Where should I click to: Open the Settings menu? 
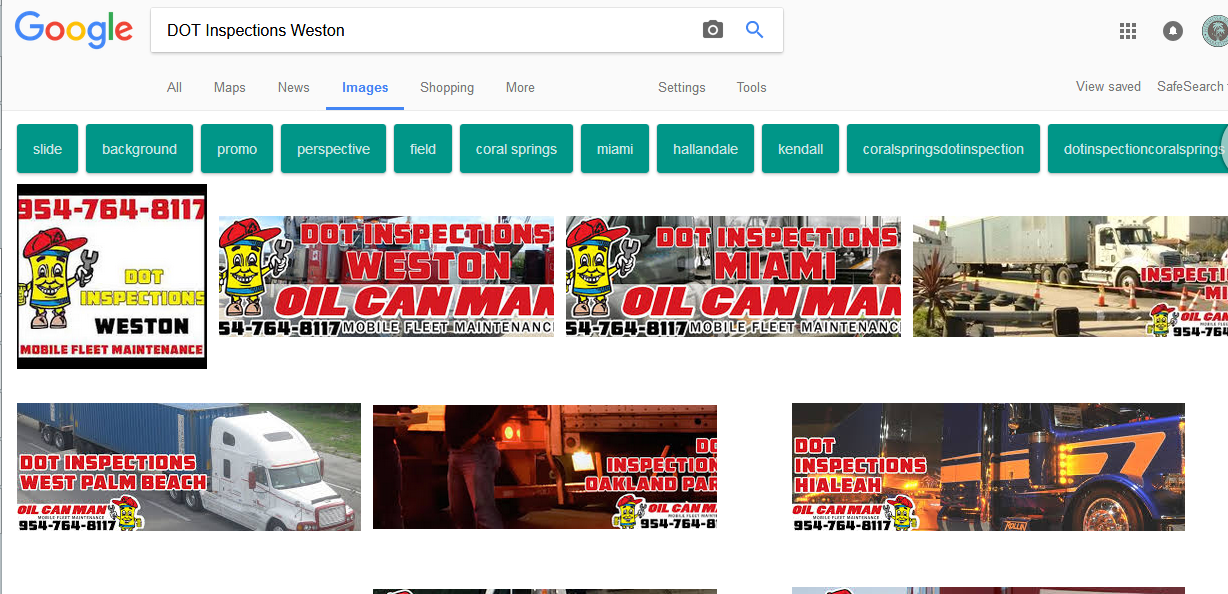[681, 88]
